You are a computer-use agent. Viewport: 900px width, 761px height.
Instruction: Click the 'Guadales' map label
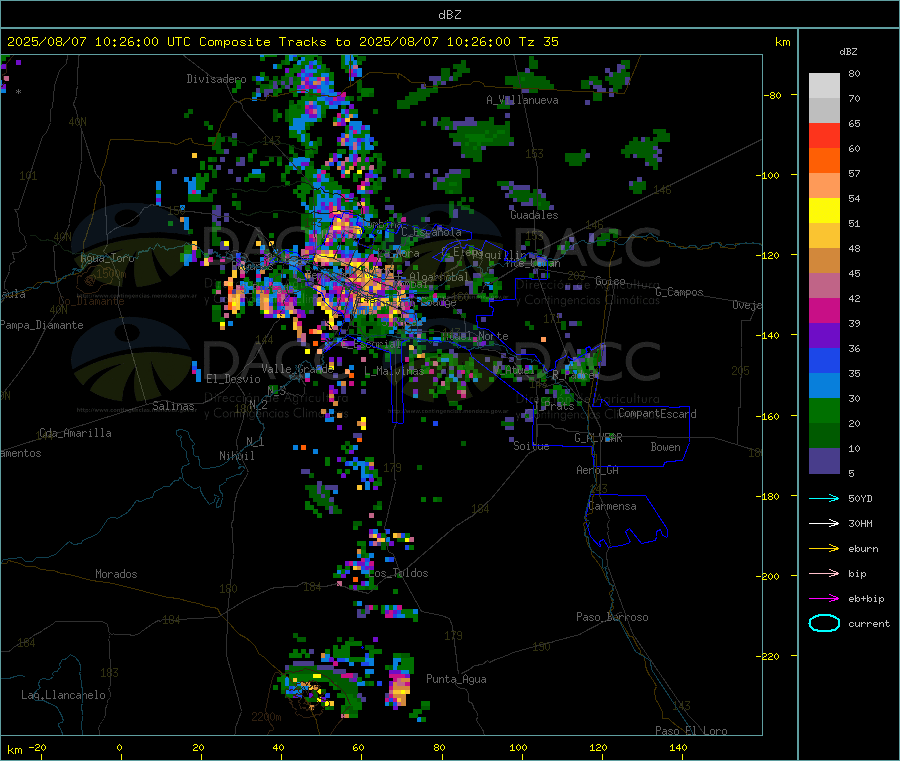click(534, 215)
